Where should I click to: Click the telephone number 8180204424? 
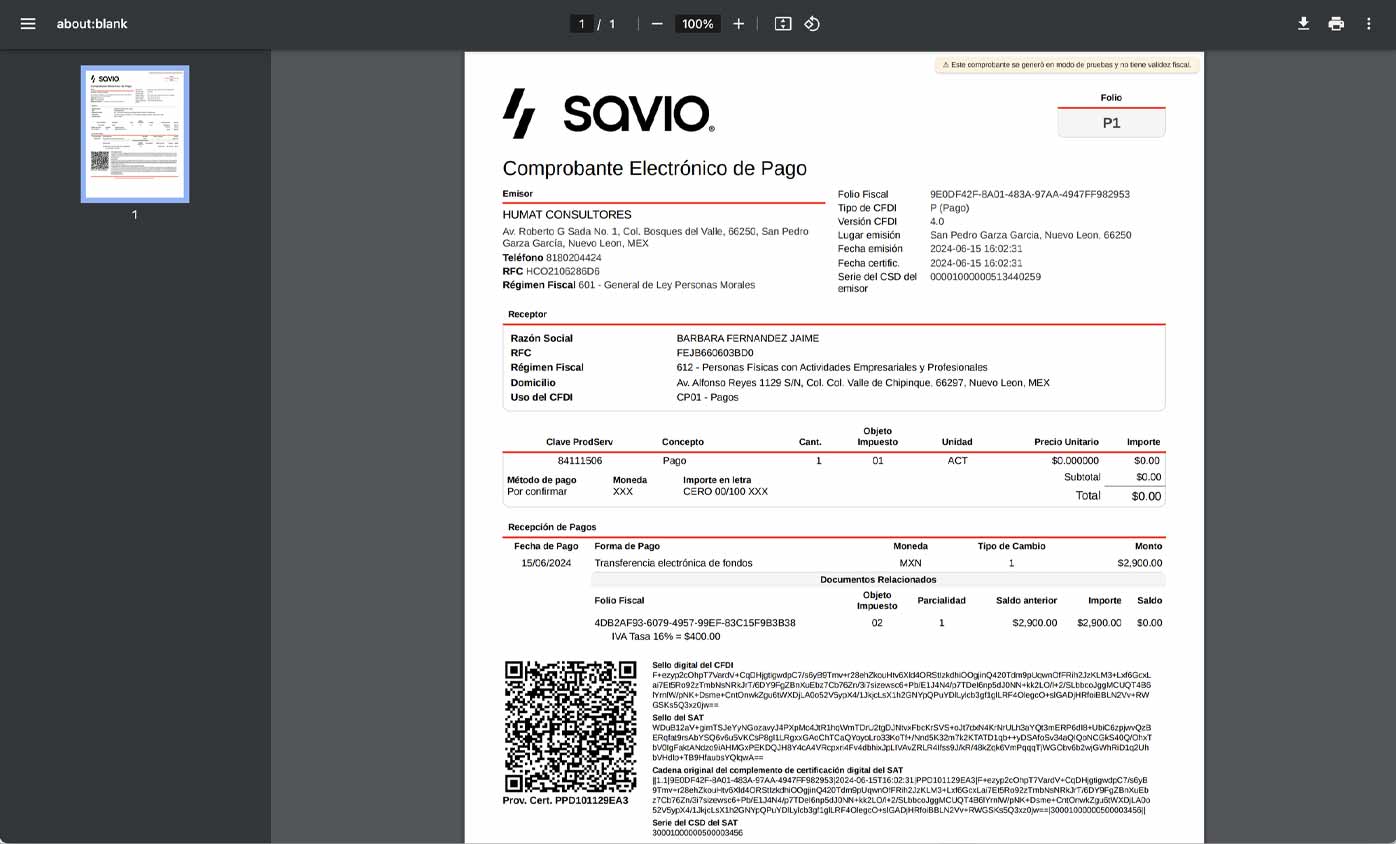574,258
